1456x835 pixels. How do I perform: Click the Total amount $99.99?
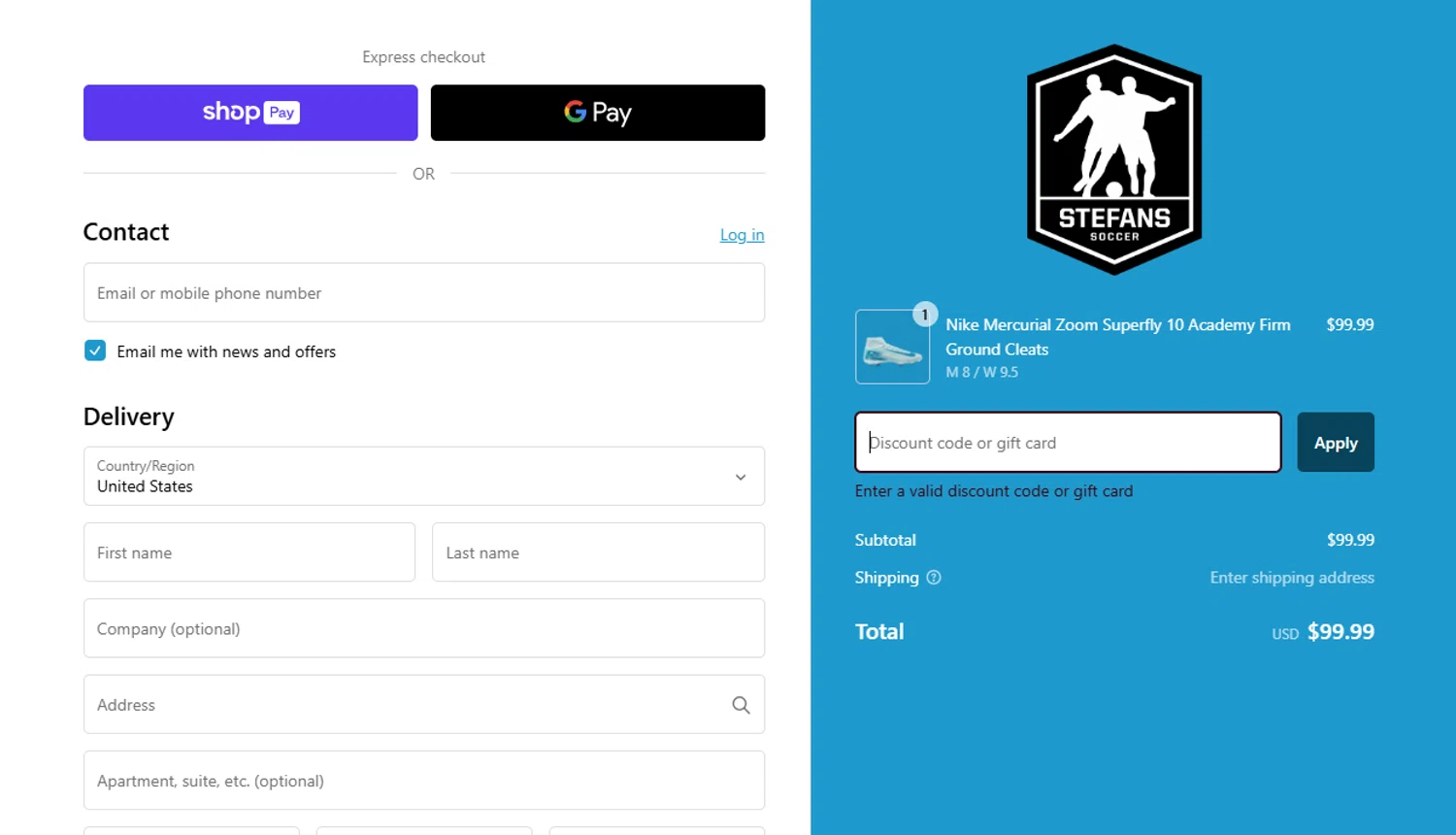coord(1340,631)
